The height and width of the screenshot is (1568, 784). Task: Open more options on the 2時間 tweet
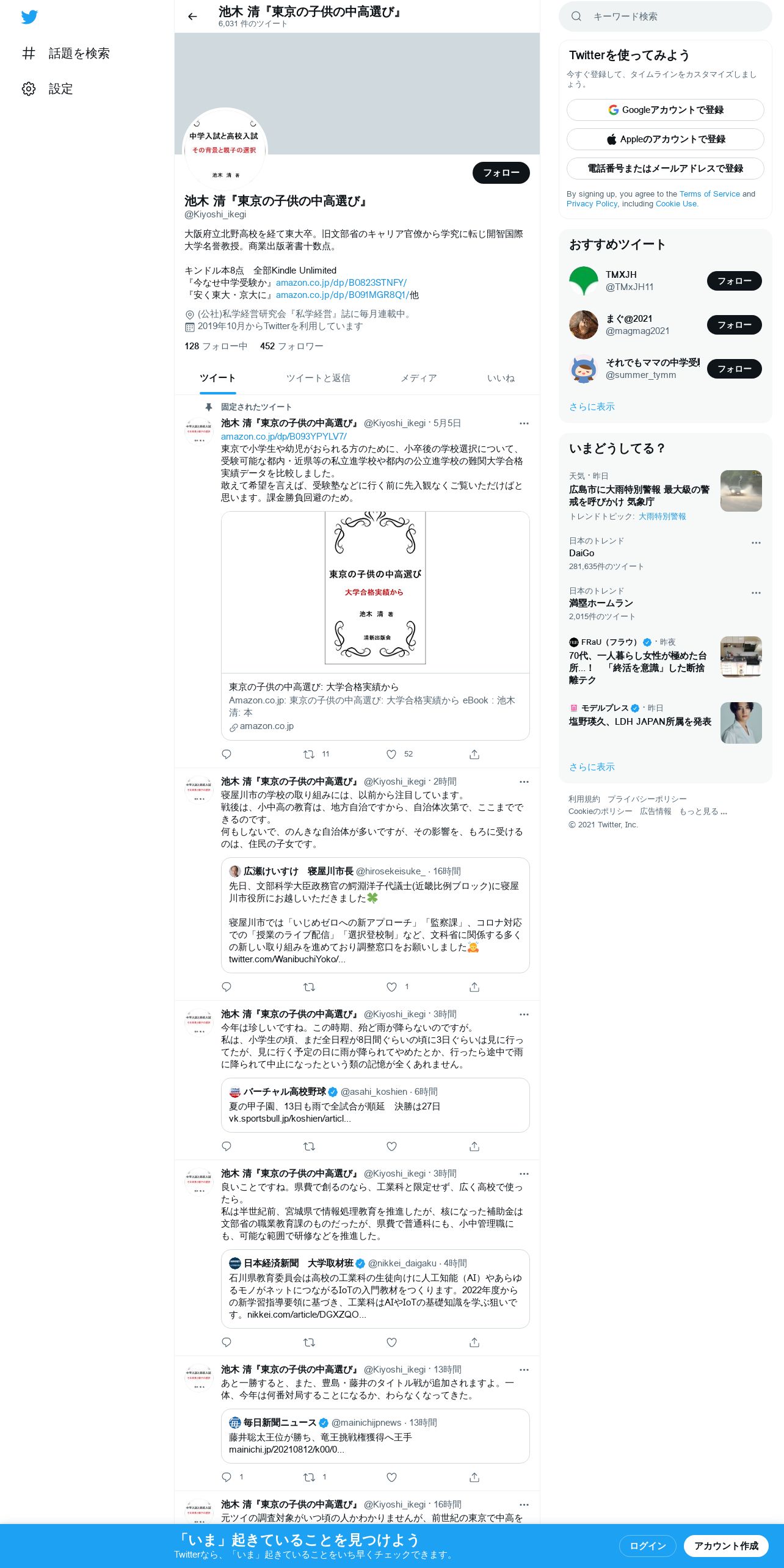524,782
